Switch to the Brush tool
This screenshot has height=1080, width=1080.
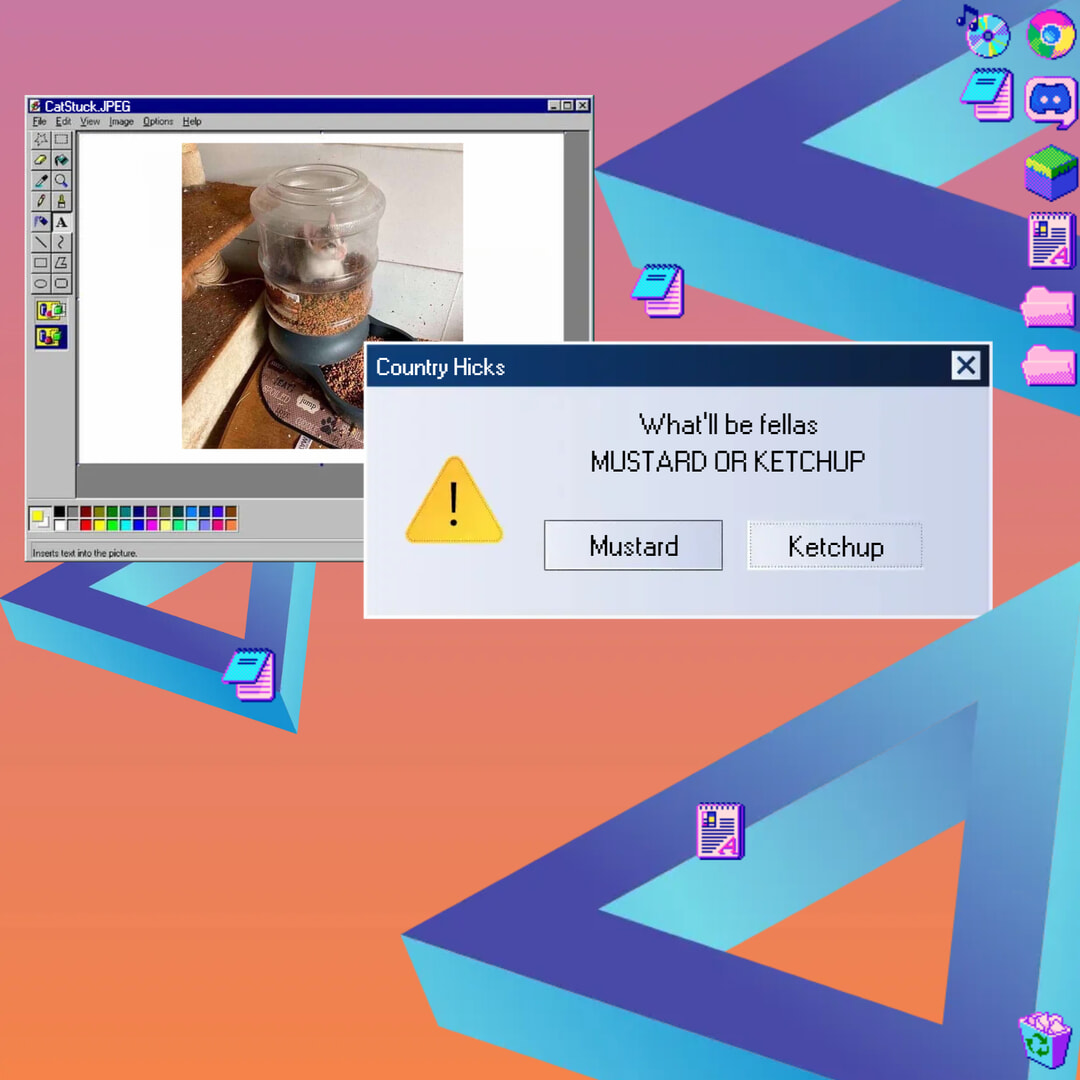(61, 201)
